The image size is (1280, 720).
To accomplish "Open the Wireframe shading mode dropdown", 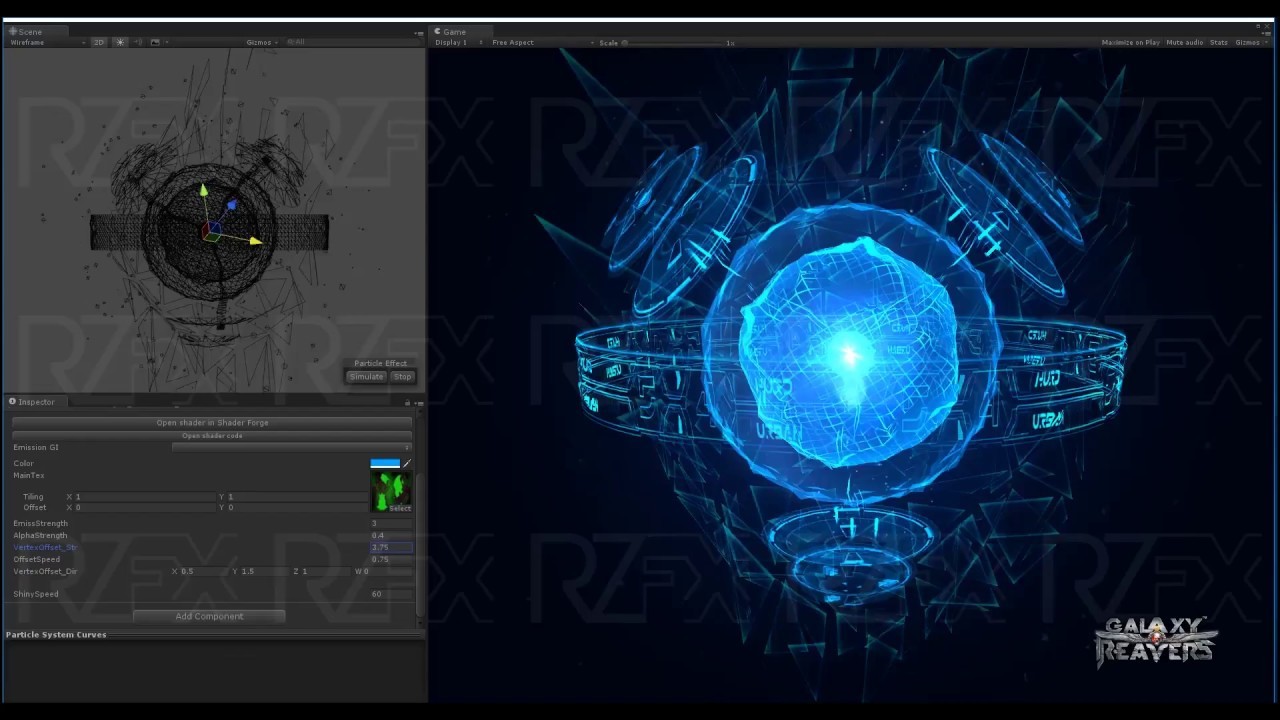I will pos(45,42).
